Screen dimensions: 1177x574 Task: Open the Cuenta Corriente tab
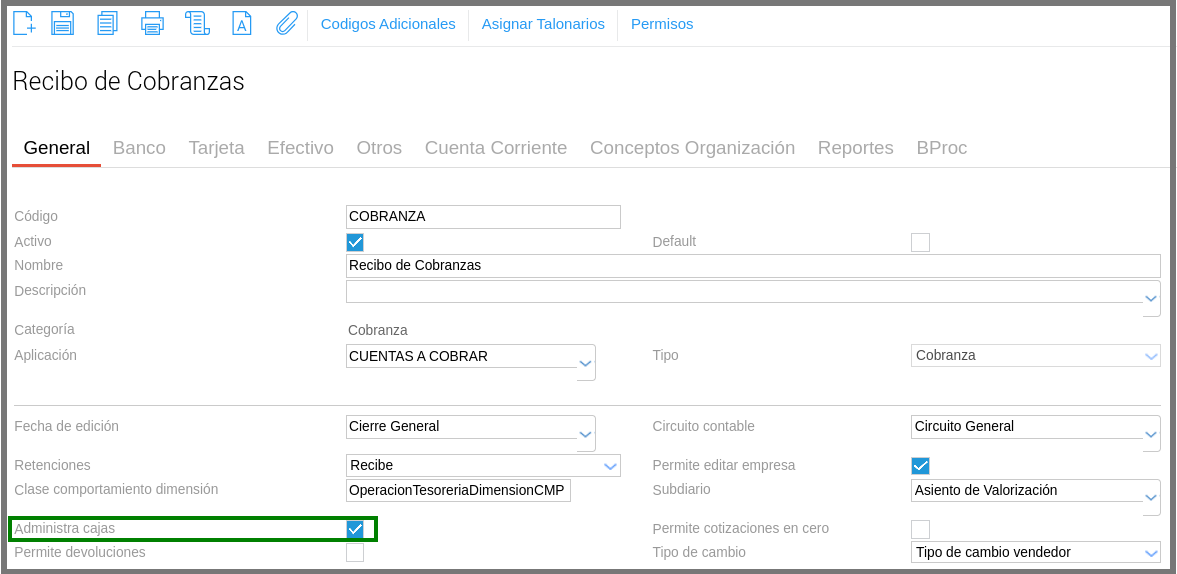coord(495,148)
